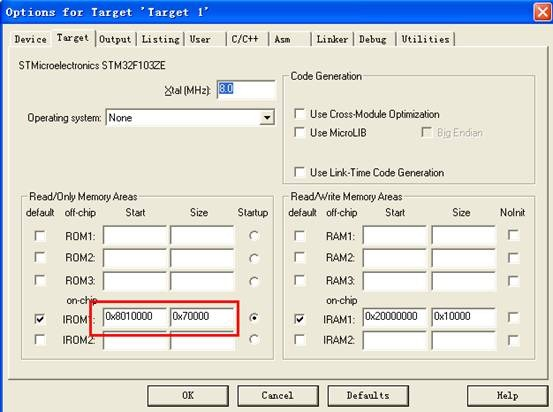Check the RAM3 default checkbox

click(299, 280)
